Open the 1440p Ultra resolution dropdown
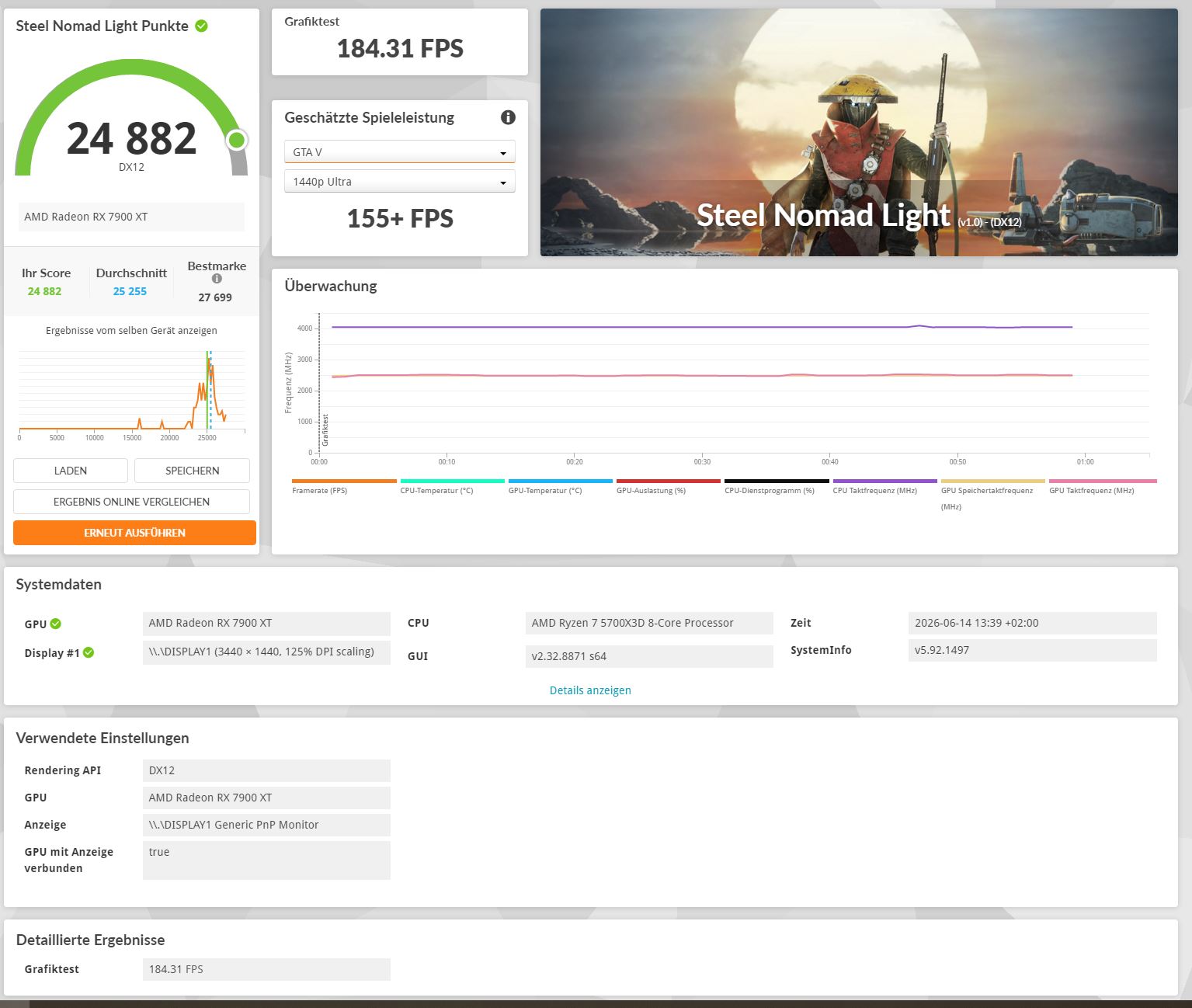The height and width of the screenshot is (1008, 1192). pos(399,182)
